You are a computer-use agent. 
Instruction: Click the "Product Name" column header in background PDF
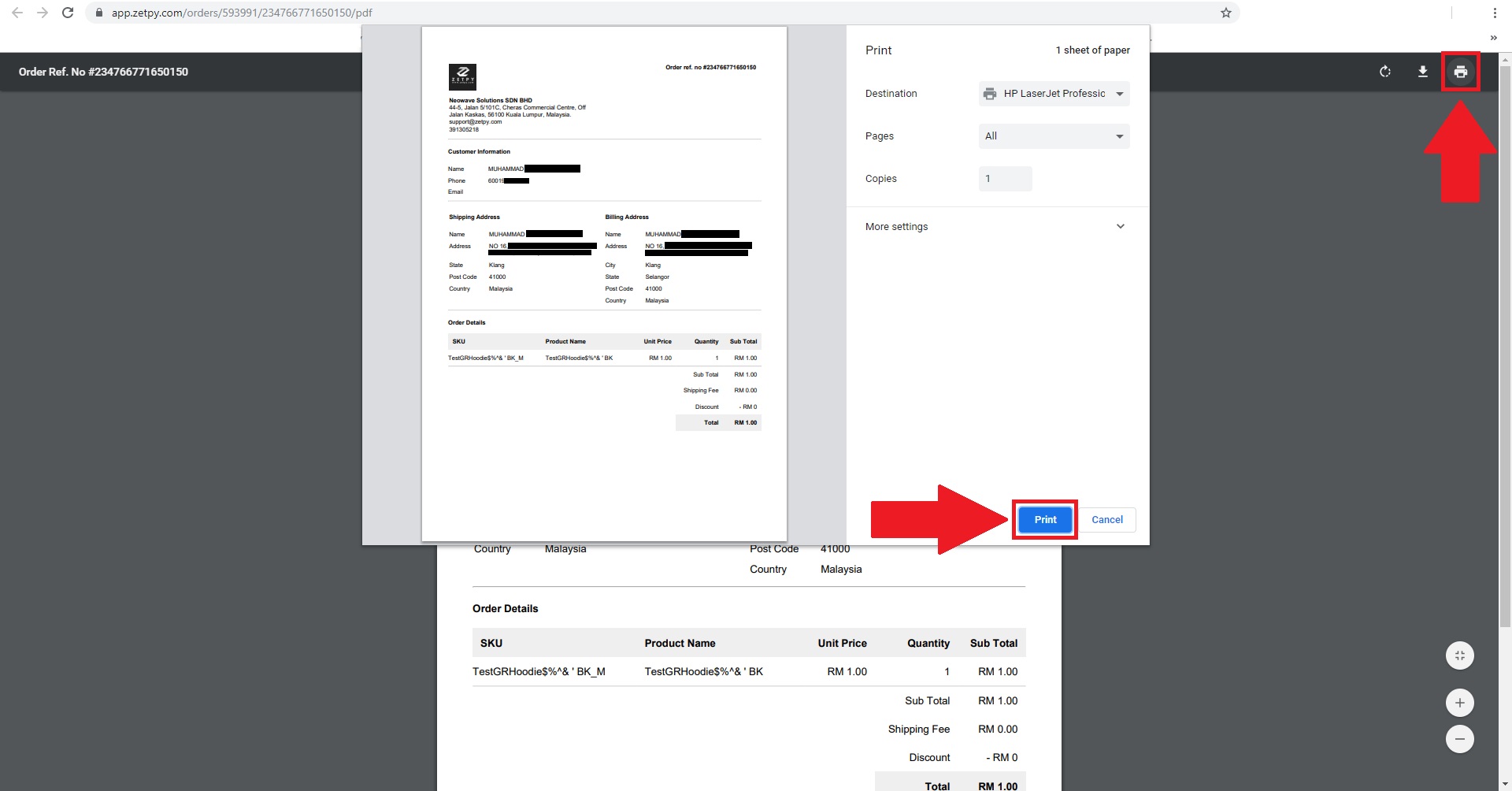click(x=680, y=644)
